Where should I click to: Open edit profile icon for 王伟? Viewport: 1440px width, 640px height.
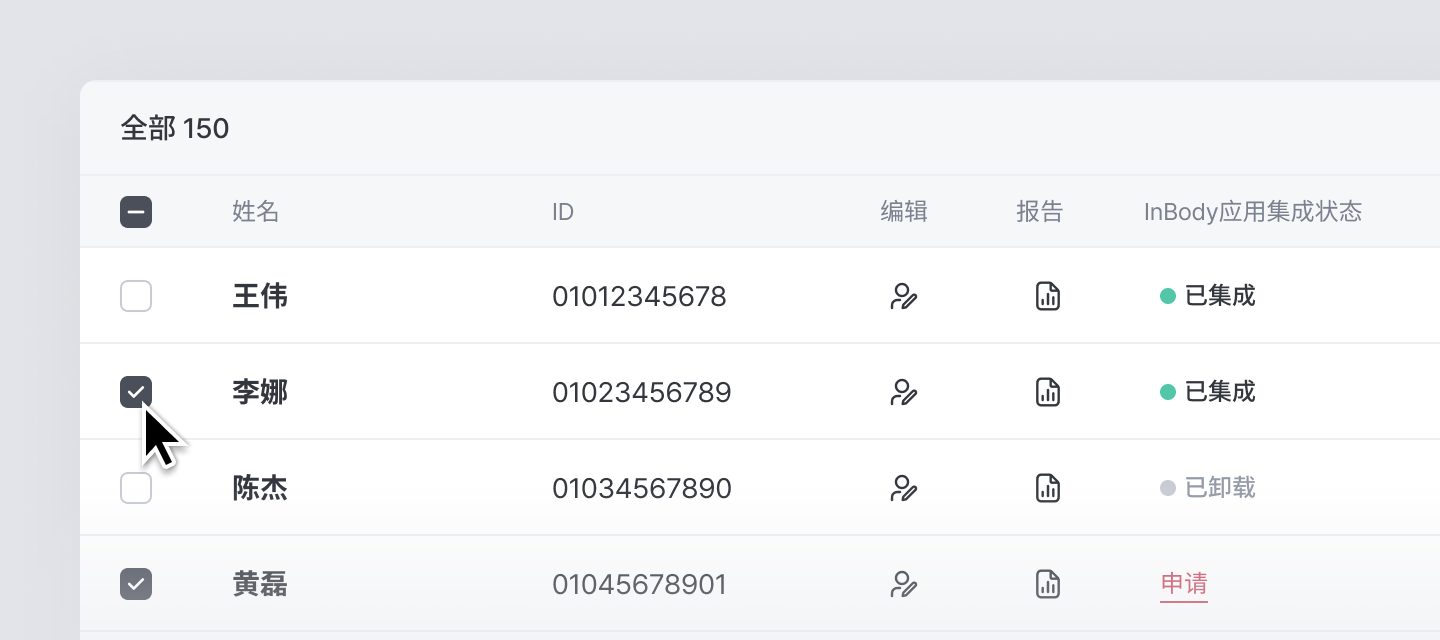coord(904,296)
